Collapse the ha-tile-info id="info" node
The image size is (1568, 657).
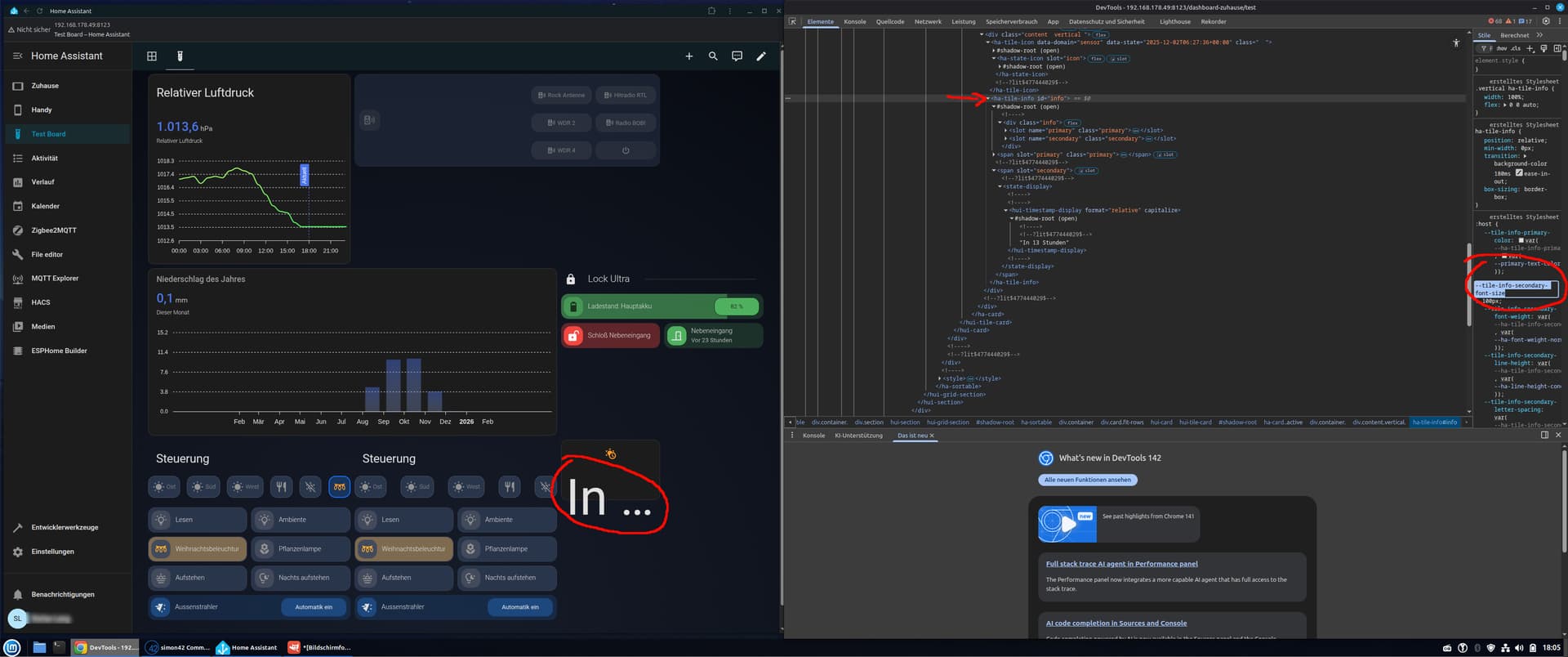coord(988,98)
